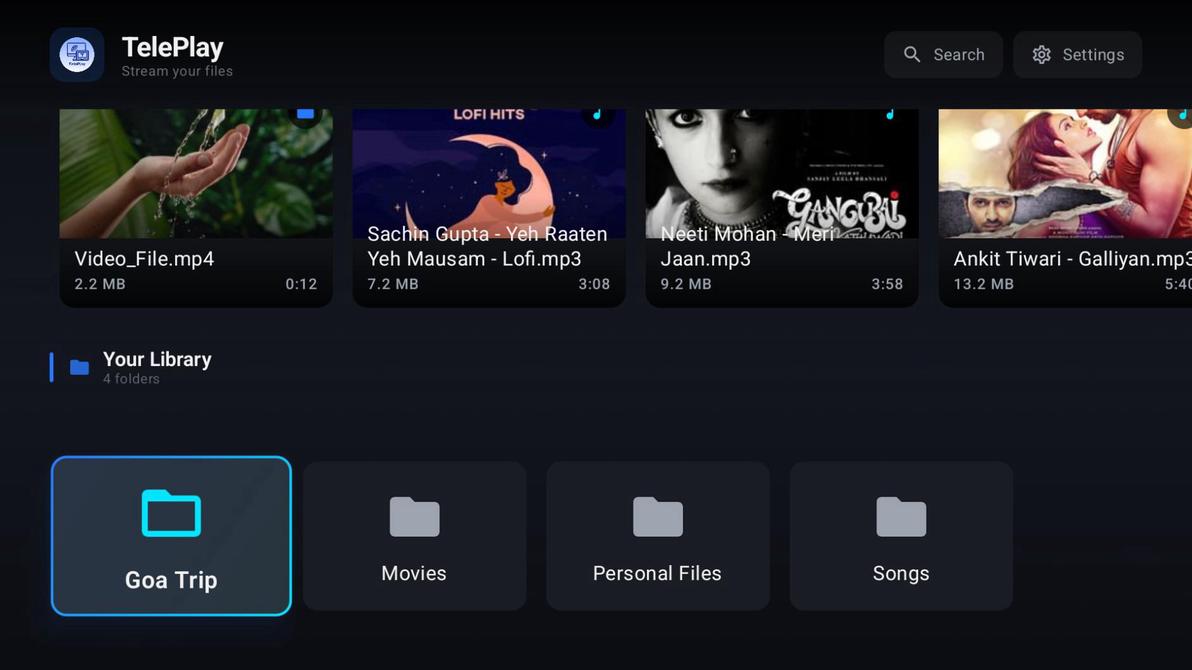
Task: Click the TelePlay logo icon
Action: (x=77, y=54)
